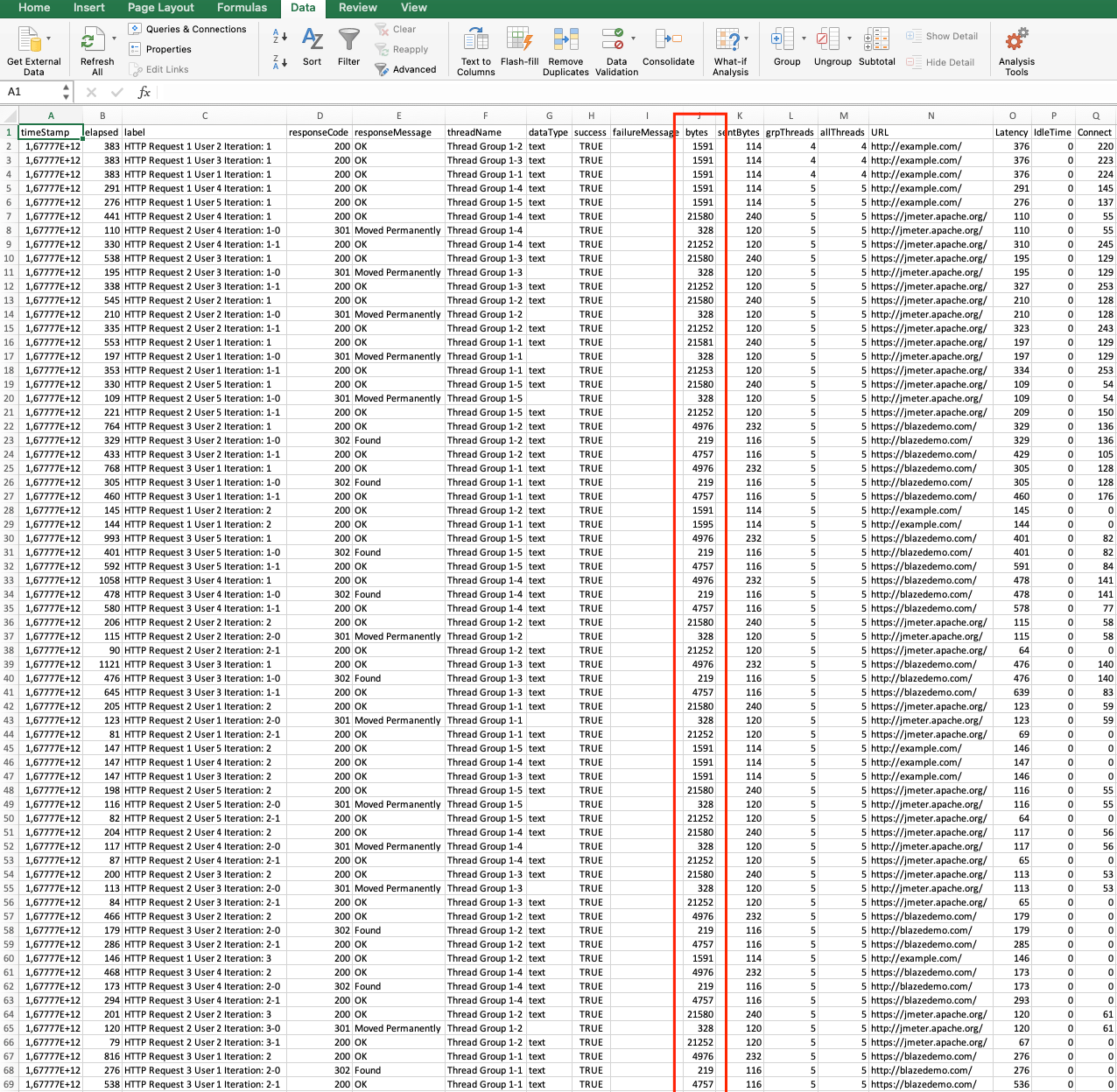This screenshot has width=1117, height=1092.
Task: Click the sentBytes header cell
Action: coord(740,132)
